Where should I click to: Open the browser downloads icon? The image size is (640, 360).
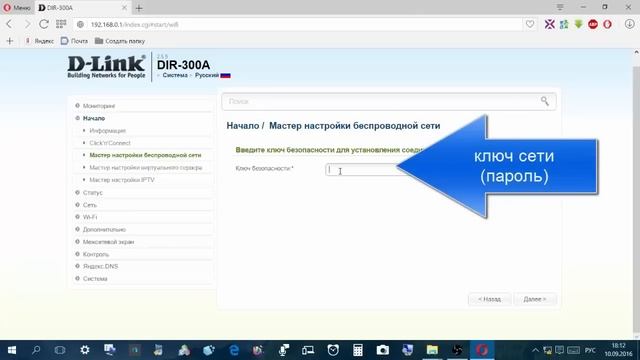point(629,24)
